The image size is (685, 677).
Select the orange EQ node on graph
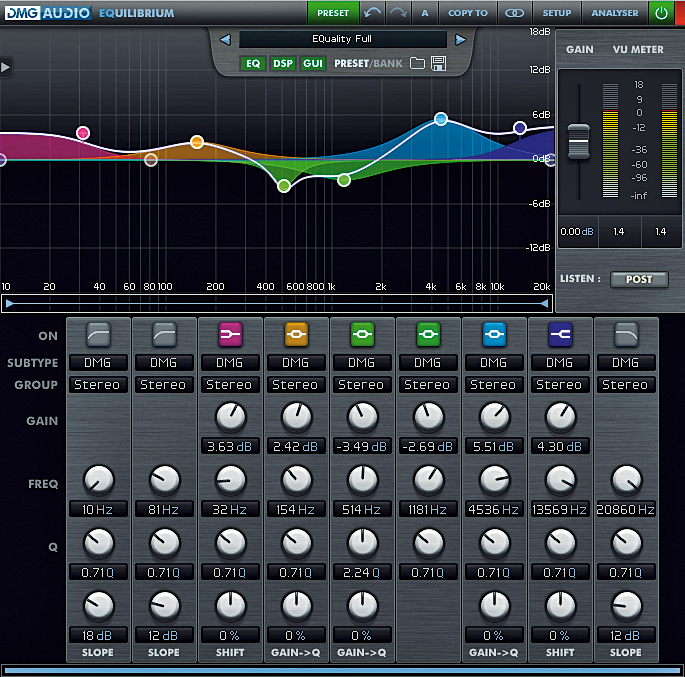pos(197,142)
